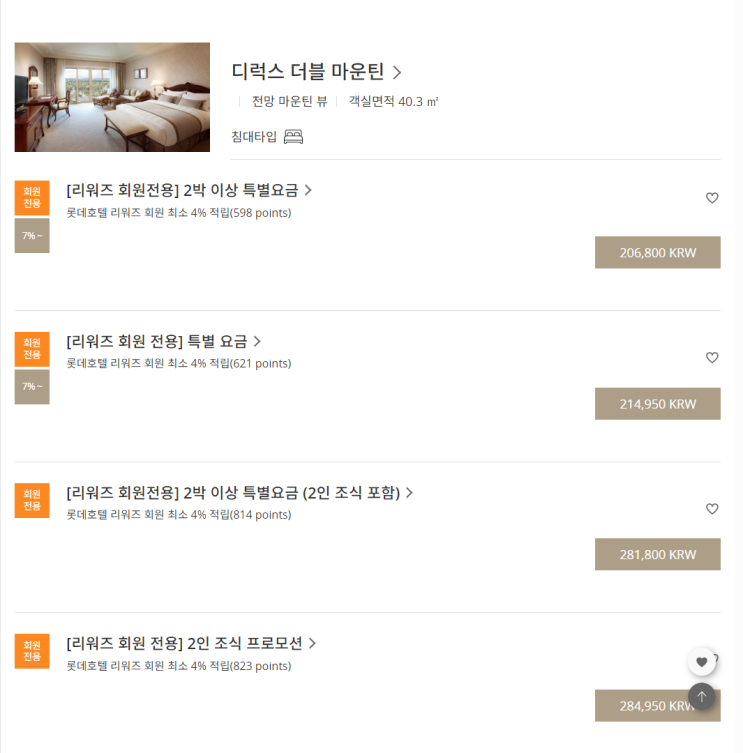Click the 7% badge on the 특별 요금 rate
Screen dimensions: 743x753
32,387
